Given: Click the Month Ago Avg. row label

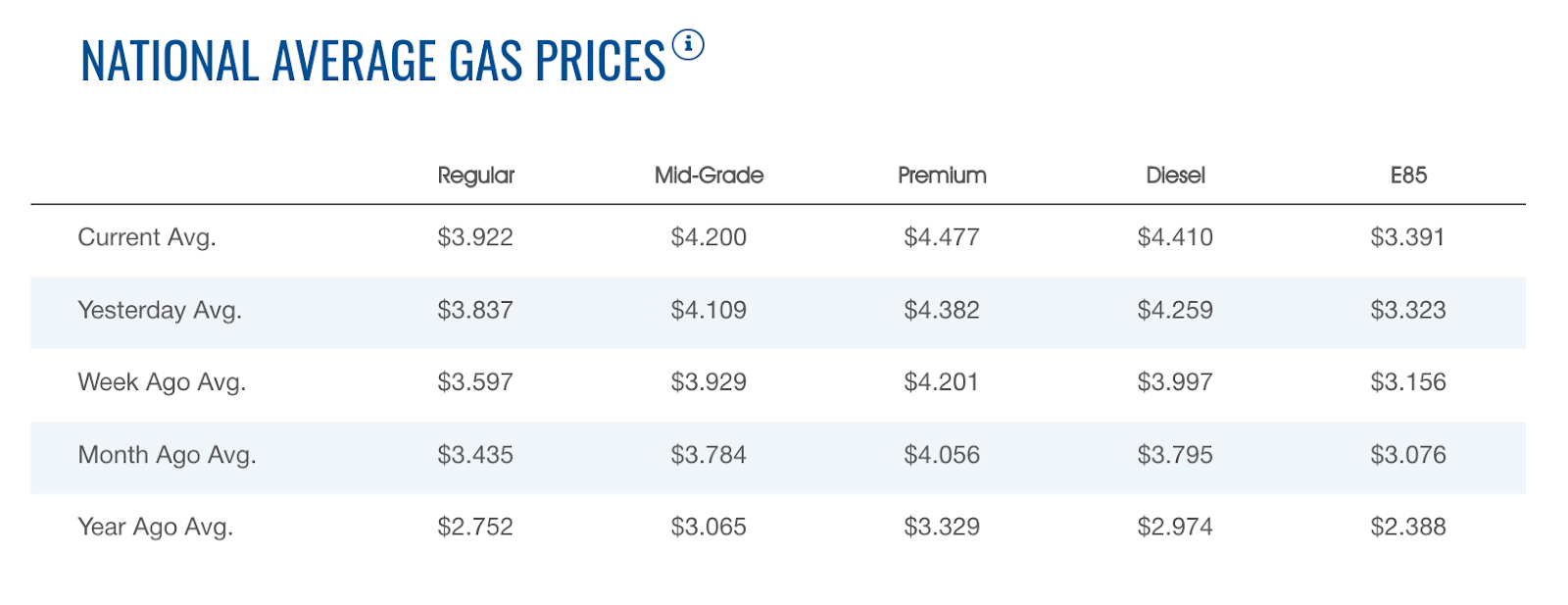Looking at the screenshot, I should click(x=167, y=455).
